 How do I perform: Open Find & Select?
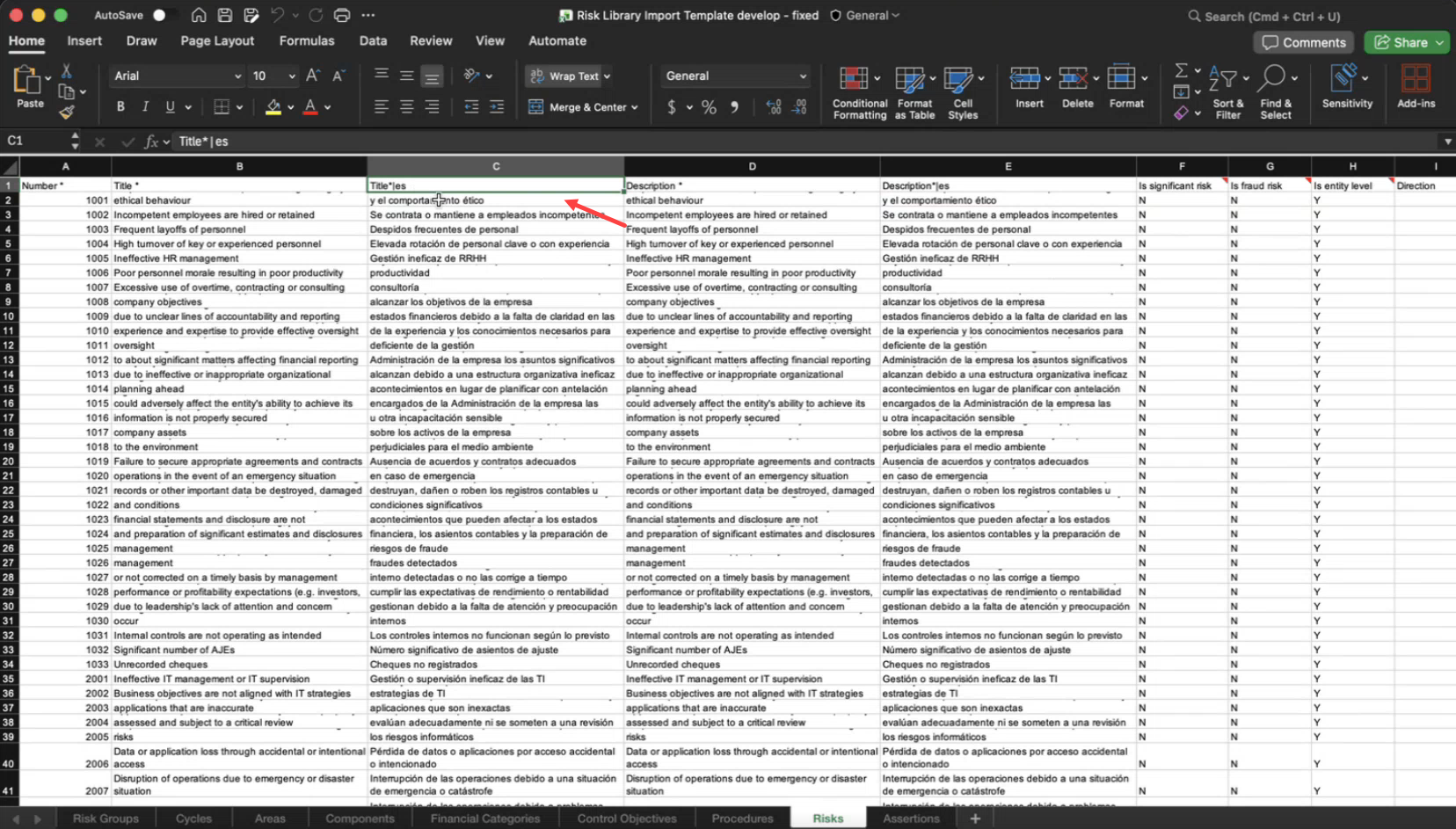click(1276, 92)
